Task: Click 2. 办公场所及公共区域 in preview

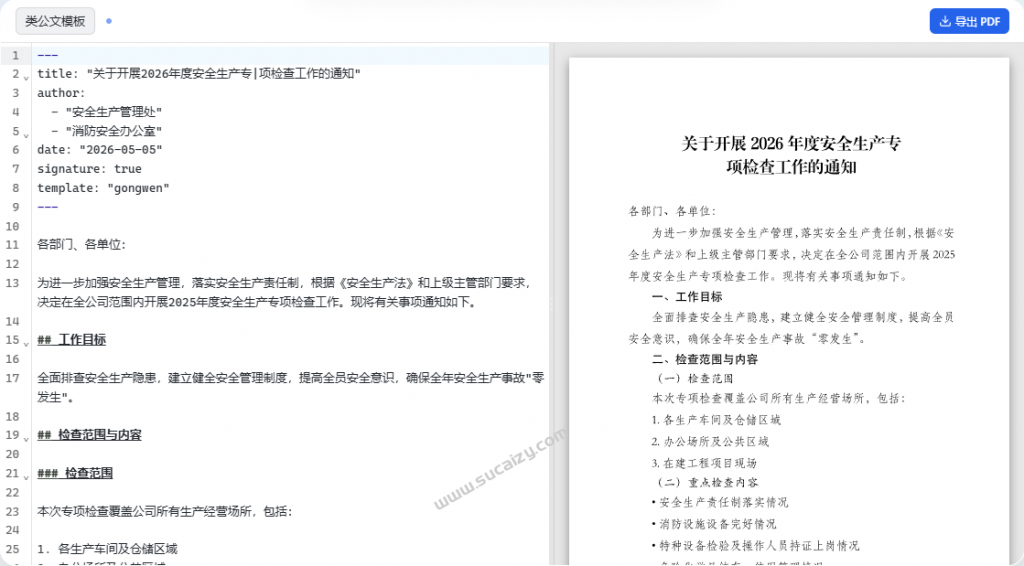Action: (710, 441)
